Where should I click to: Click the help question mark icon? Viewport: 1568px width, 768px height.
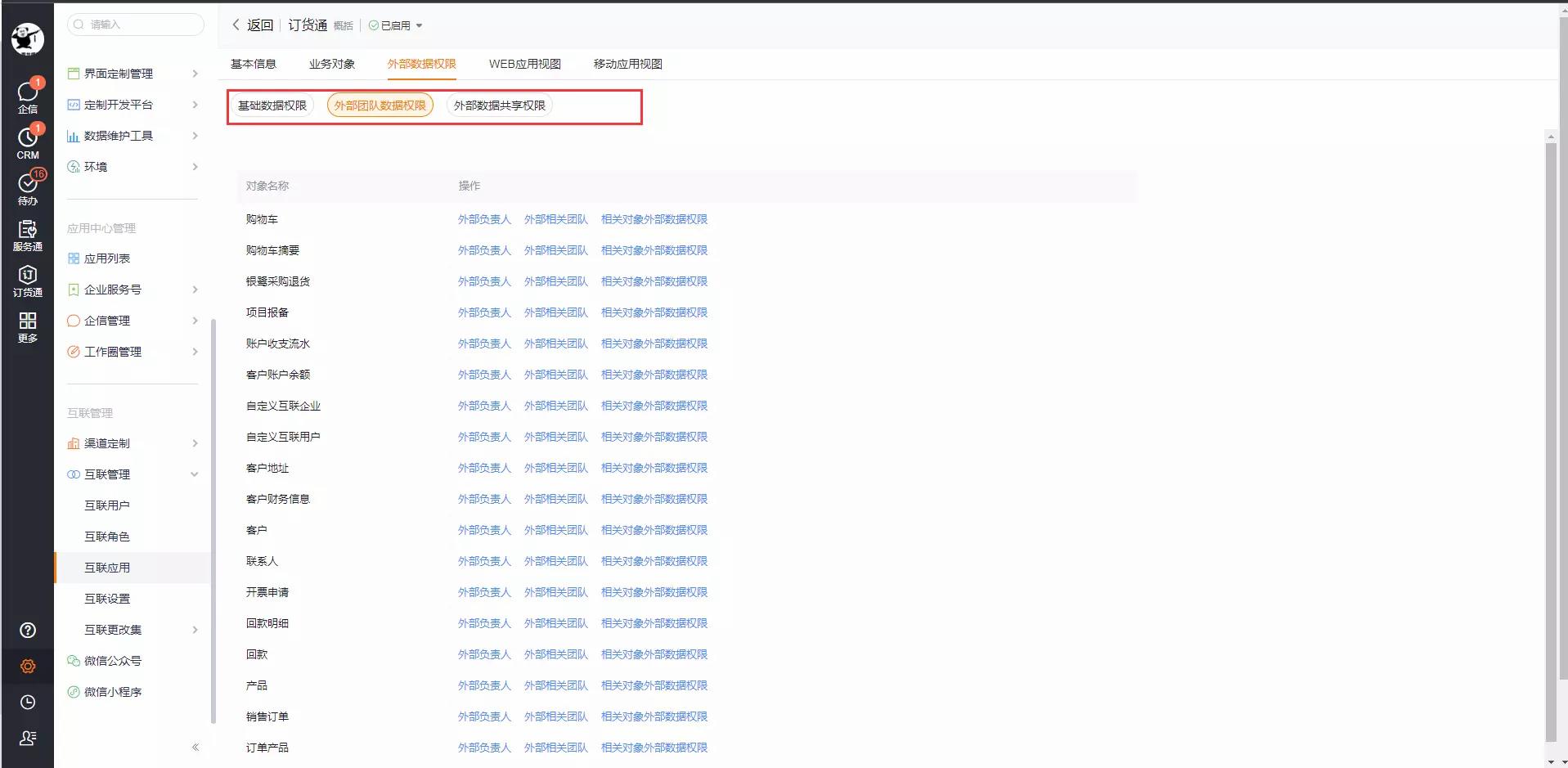coord(28,630)
